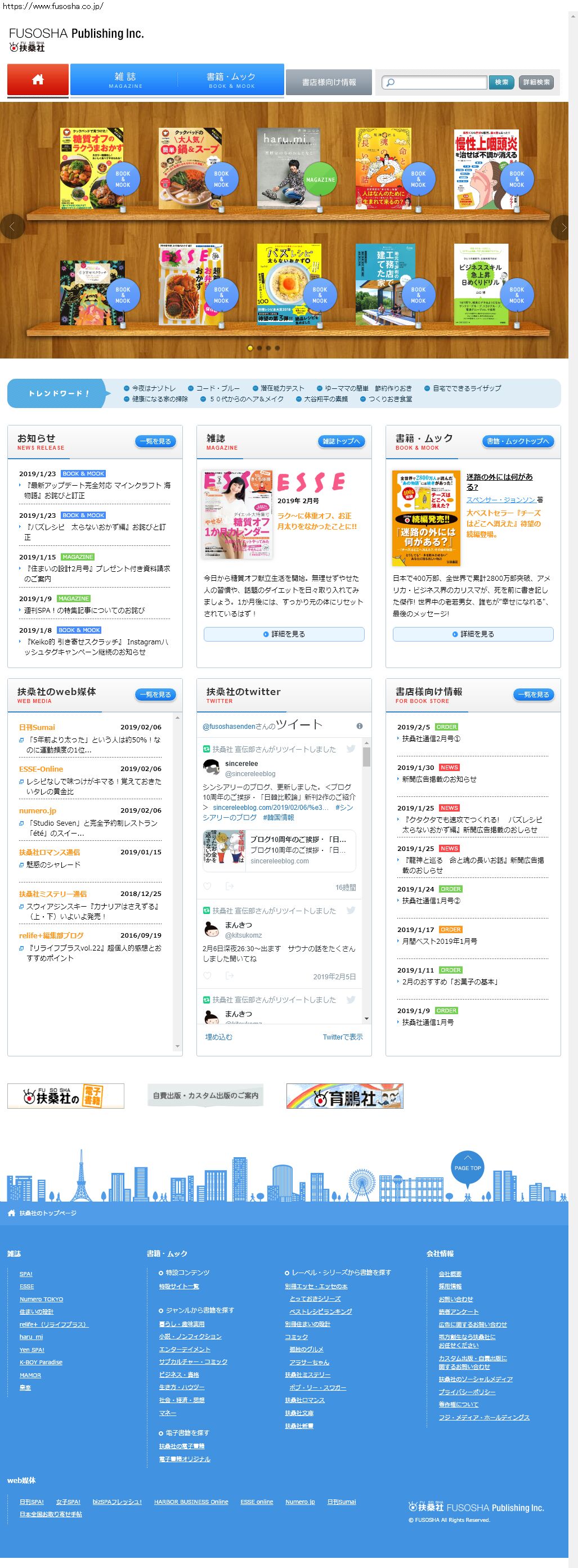Show next carousel slide arrow

[x=563, y=227]
